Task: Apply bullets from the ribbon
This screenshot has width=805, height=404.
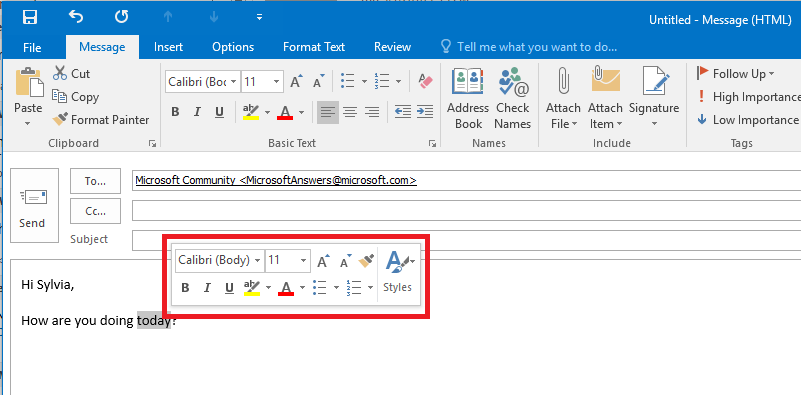Action: pos(348,81)
